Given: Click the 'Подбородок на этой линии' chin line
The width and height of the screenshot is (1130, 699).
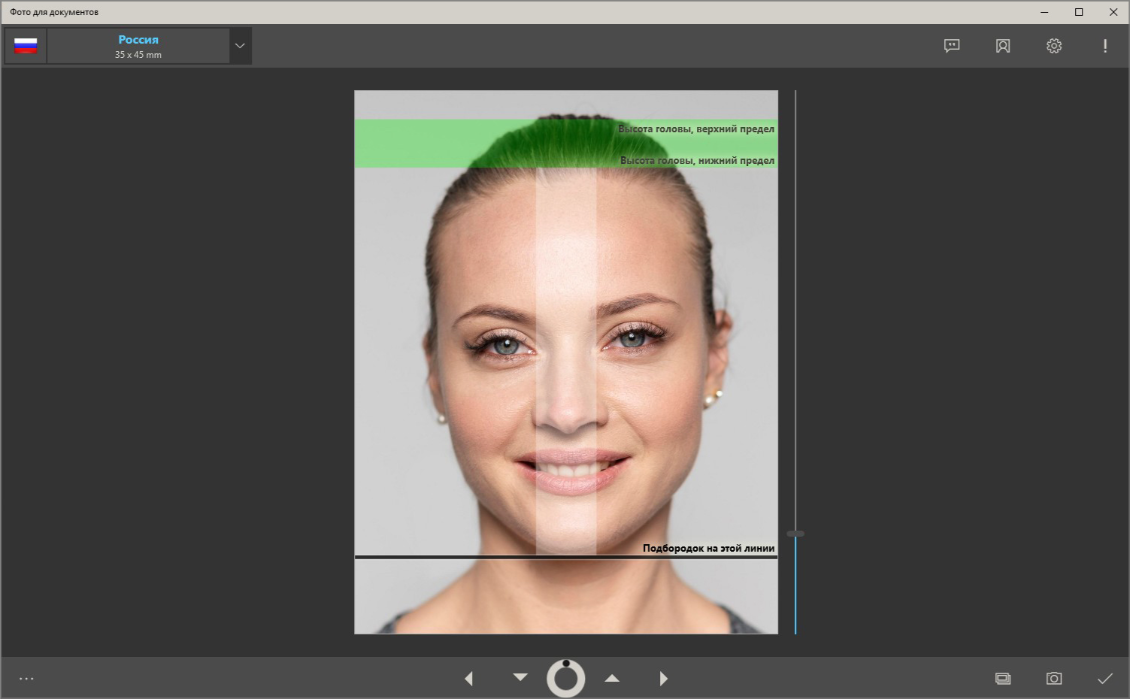Looking at the screenshot, I should (x=500, y=556).
